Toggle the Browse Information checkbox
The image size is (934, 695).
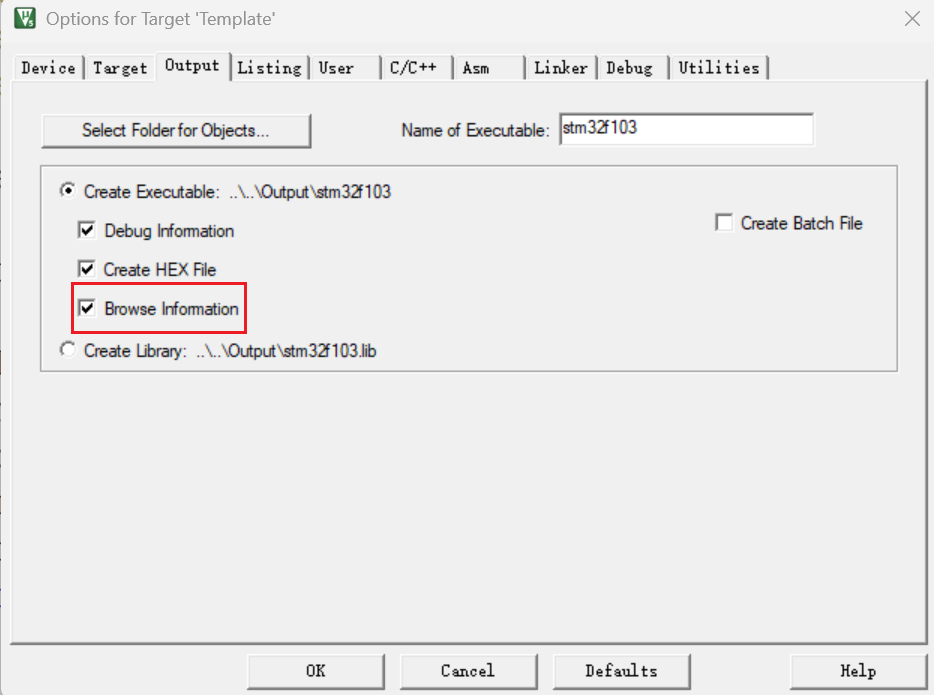(86, 308)
